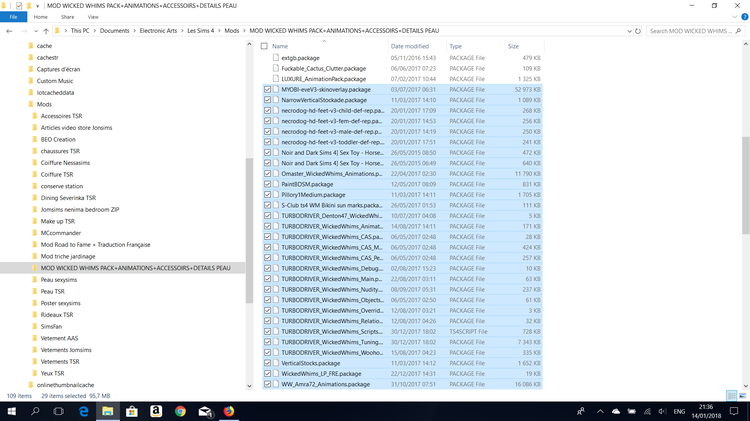Uncheck MYOBI-eveV3-skinoverlay.package checkbox

pyautogui.click(x=267, y=89)
